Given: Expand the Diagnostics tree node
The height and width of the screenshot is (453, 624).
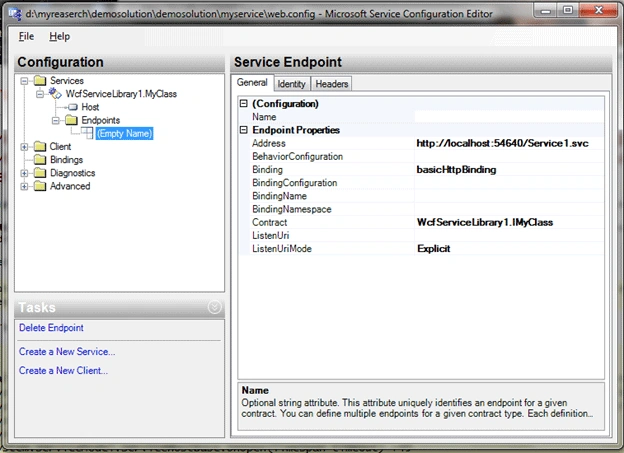Looking at the screenshot, I should pos(24,173).
